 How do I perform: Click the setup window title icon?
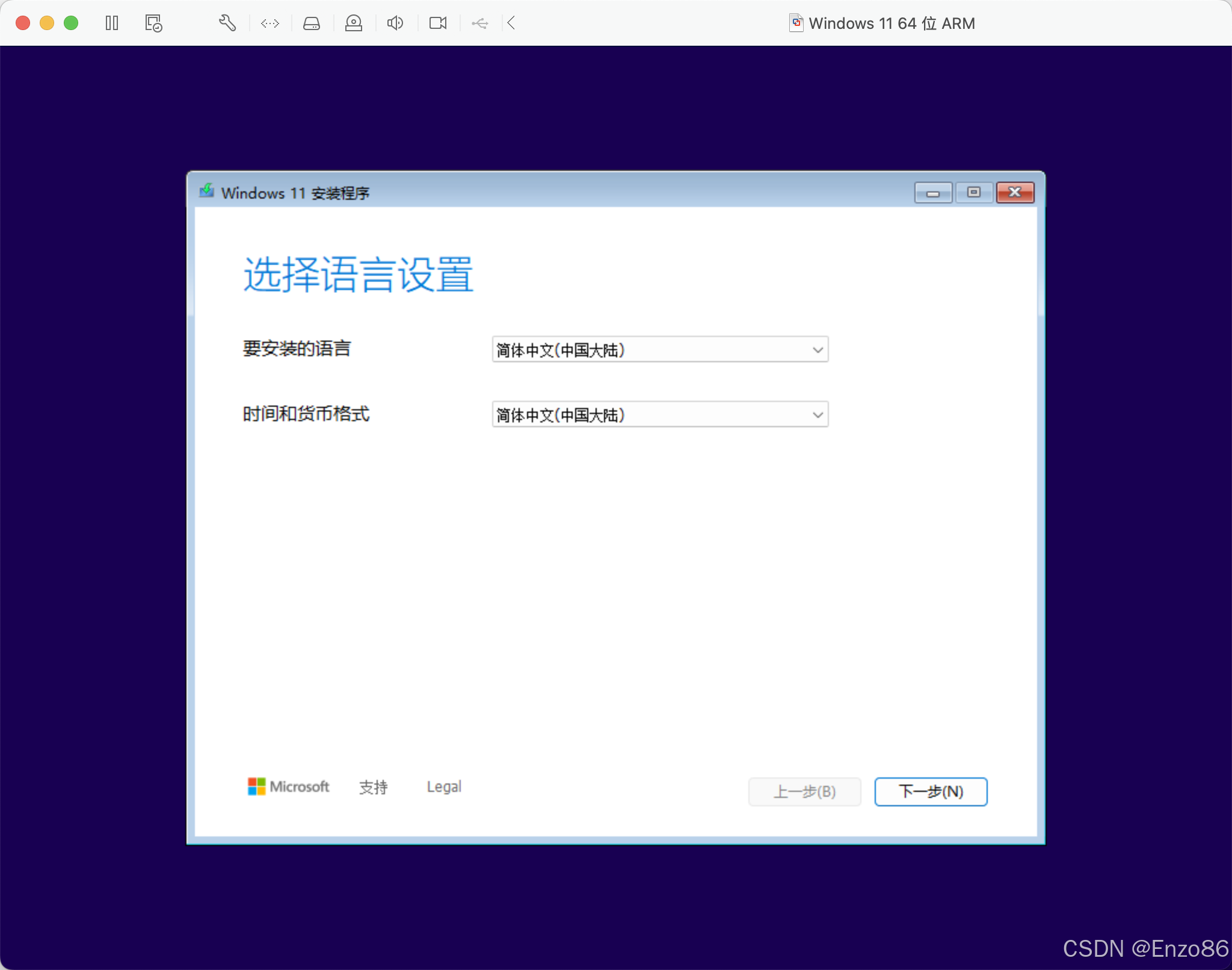[207, 191]
